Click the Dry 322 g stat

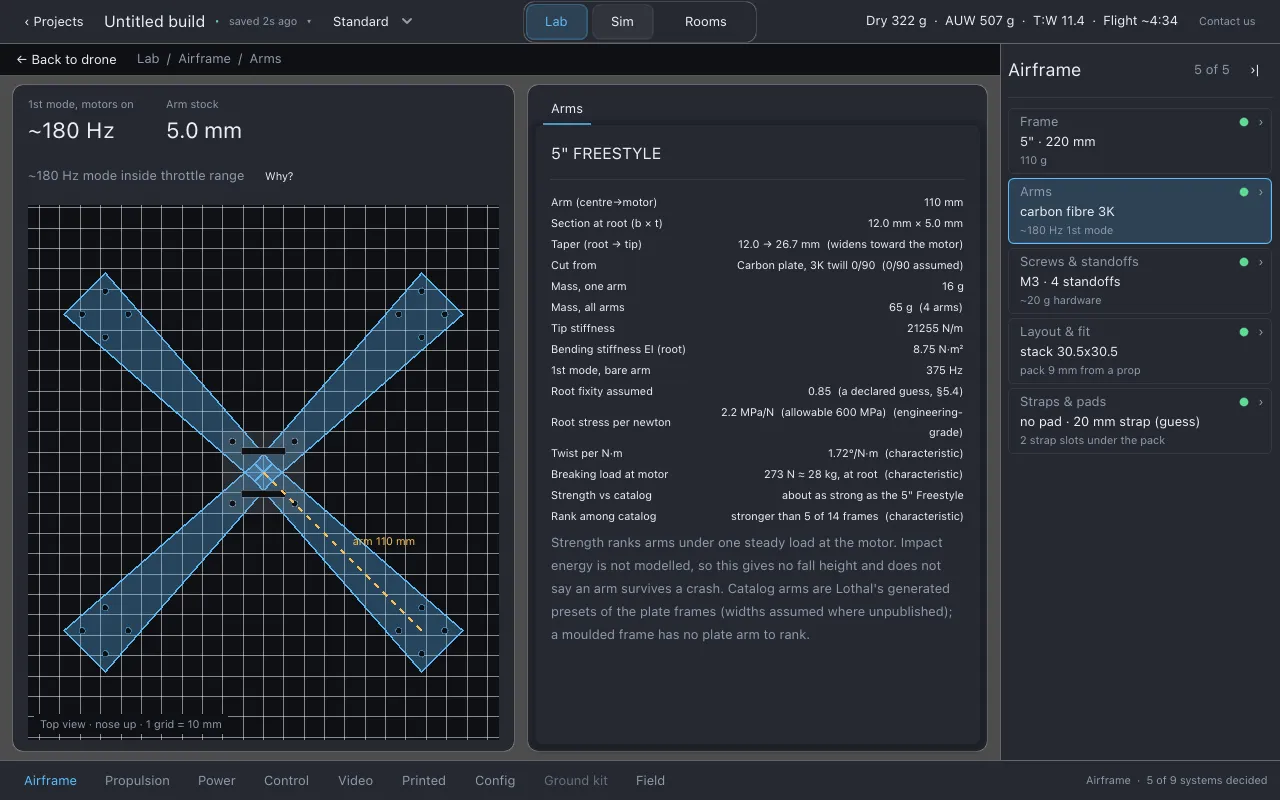[x=896, y=21]
